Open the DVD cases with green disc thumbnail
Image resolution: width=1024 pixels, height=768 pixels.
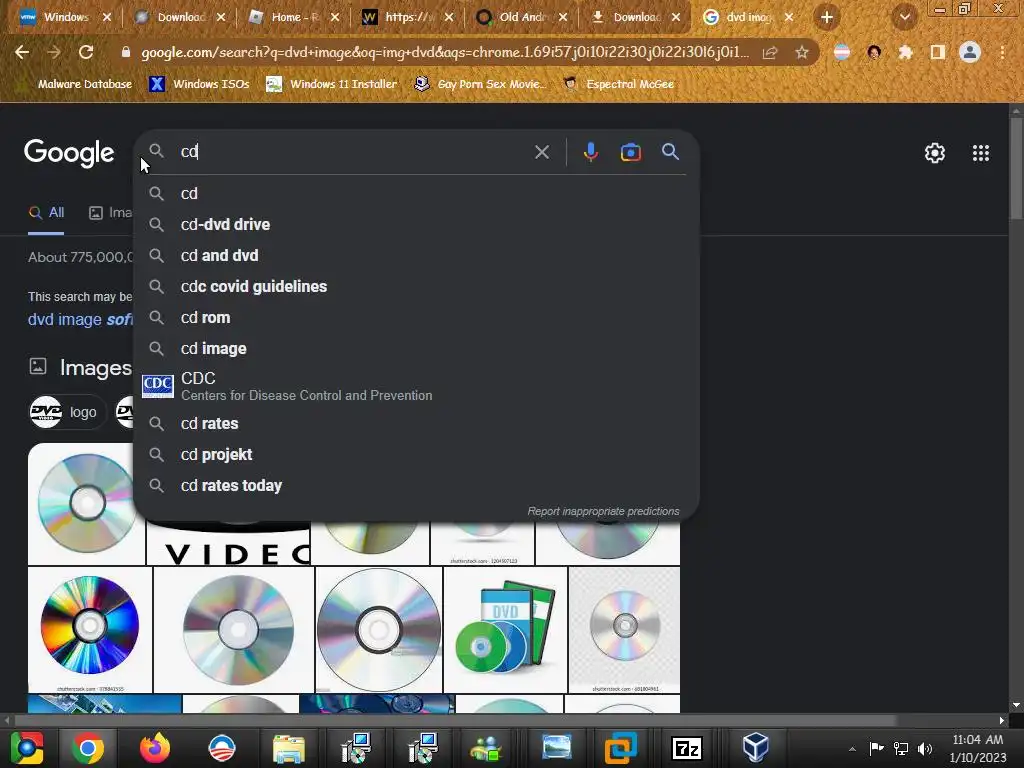(505, 629)
